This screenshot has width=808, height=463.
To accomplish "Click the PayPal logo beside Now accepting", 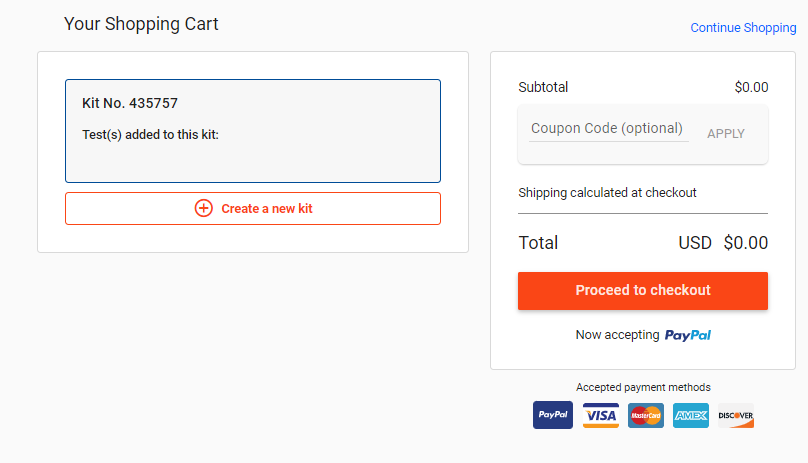I will tap(687, 335).
